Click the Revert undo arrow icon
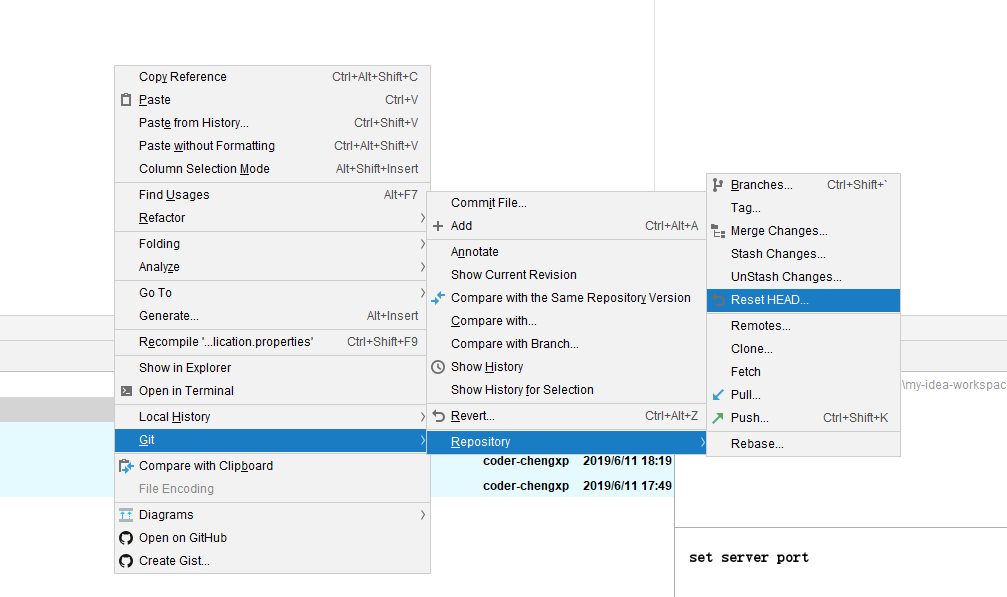This screenshot has height=597, width=1007. [438, 416]
